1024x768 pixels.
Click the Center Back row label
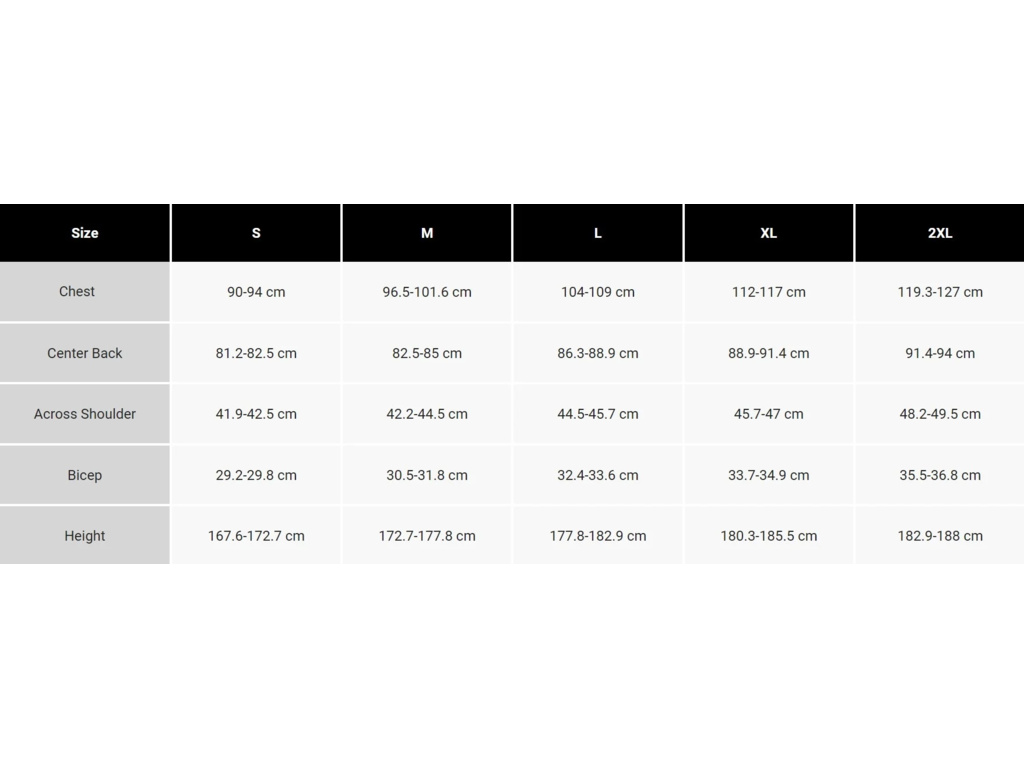tap(85, 353)
